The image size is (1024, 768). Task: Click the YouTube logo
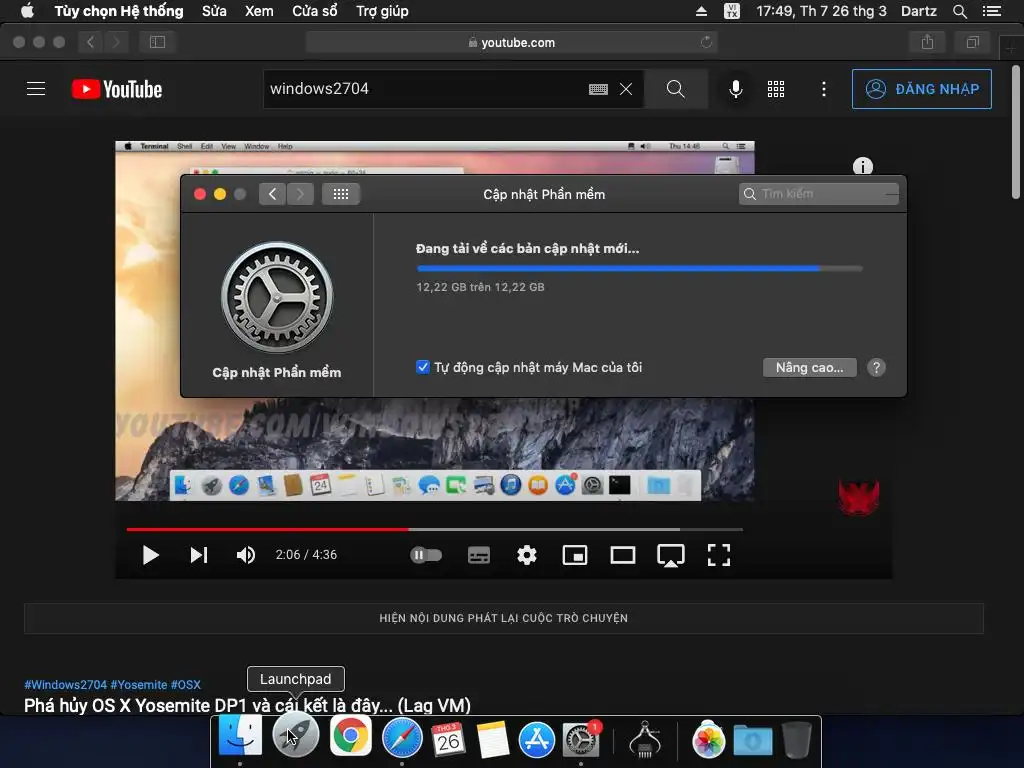coord(117,89)
